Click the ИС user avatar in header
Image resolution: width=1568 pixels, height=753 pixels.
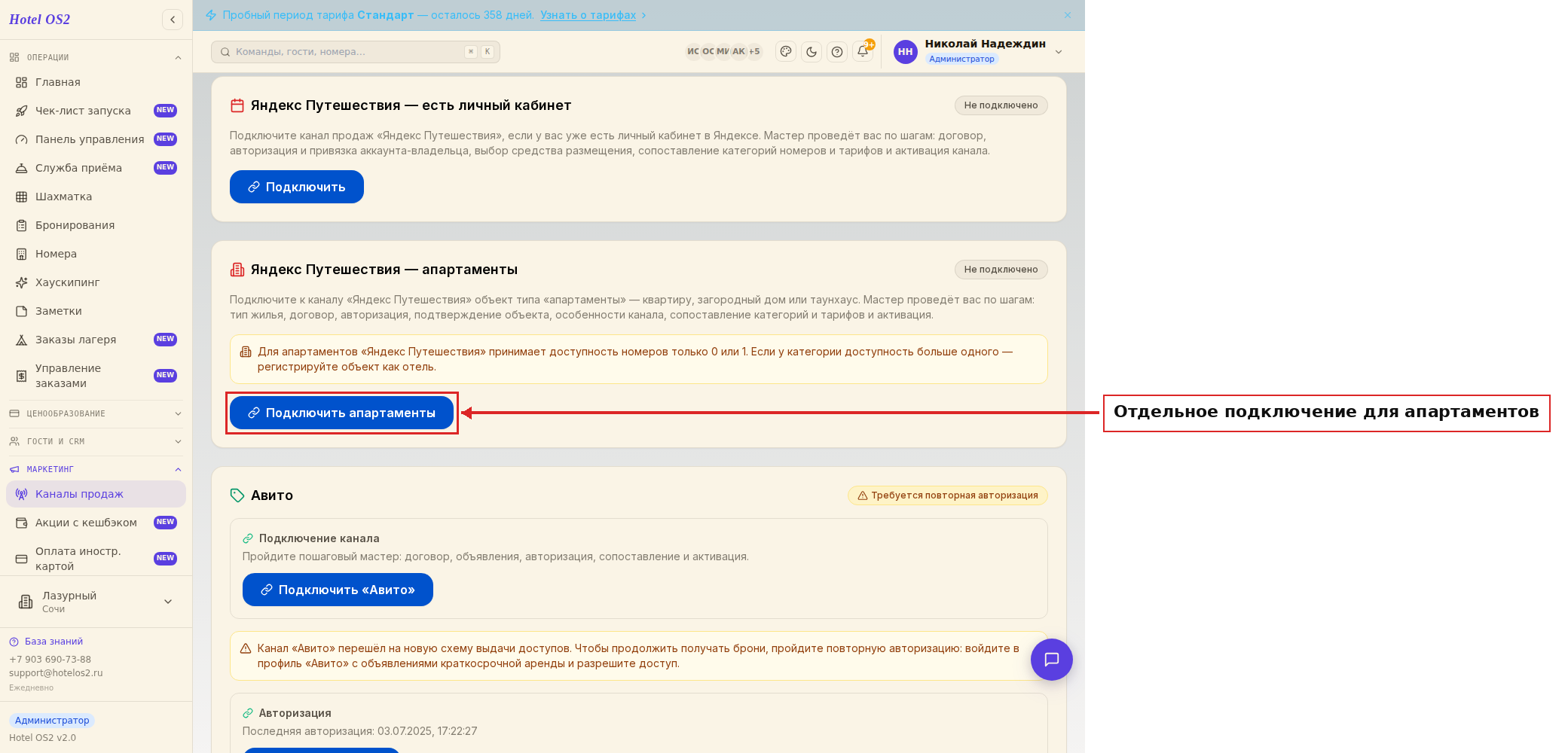[x=693, y=52]
